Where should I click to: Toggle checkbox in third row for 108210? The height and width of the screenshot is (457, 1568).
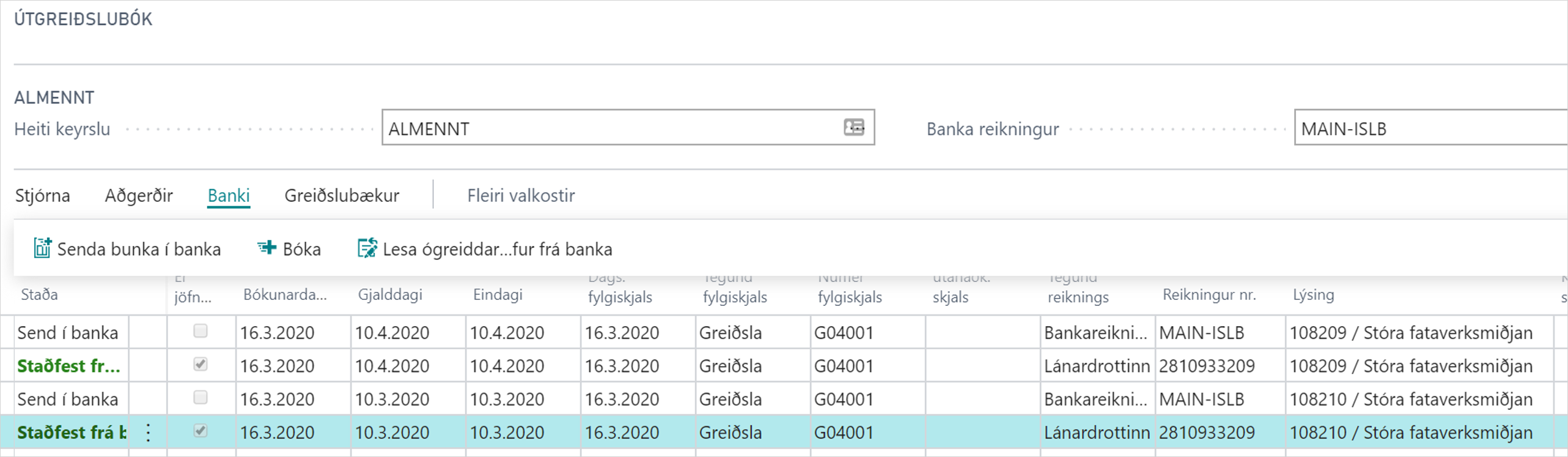(201, 398)
